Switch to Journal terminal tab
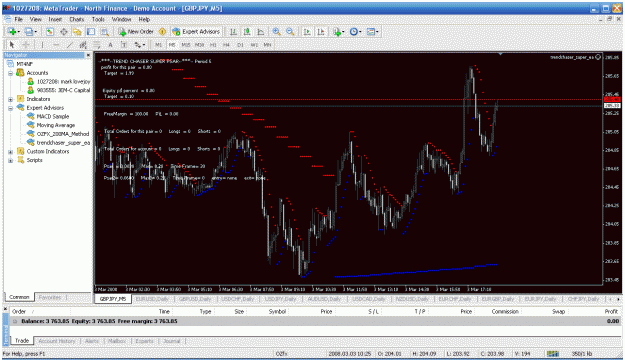 point(172,341)
